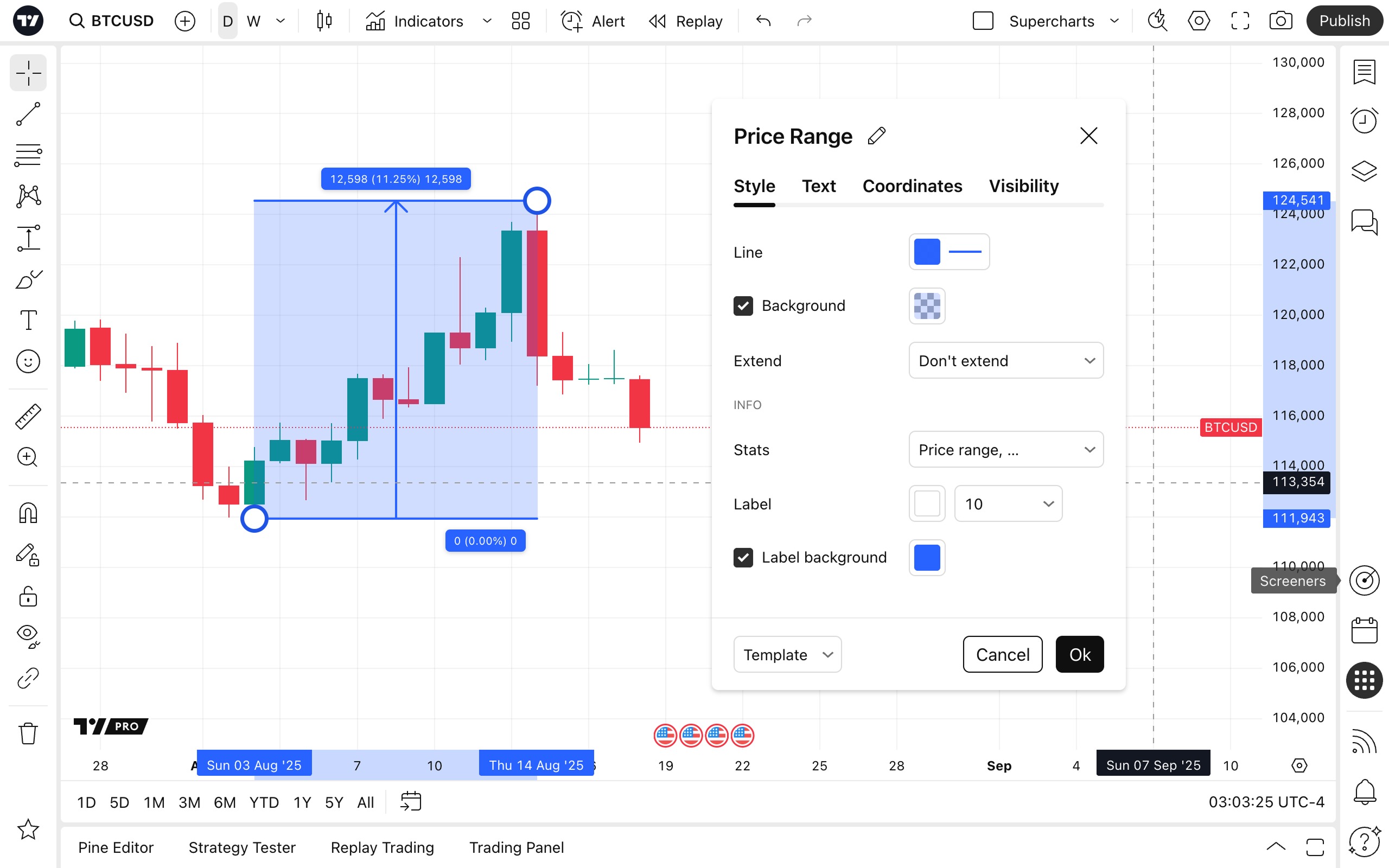Activate the magnet mode icon

coord(28,513)
